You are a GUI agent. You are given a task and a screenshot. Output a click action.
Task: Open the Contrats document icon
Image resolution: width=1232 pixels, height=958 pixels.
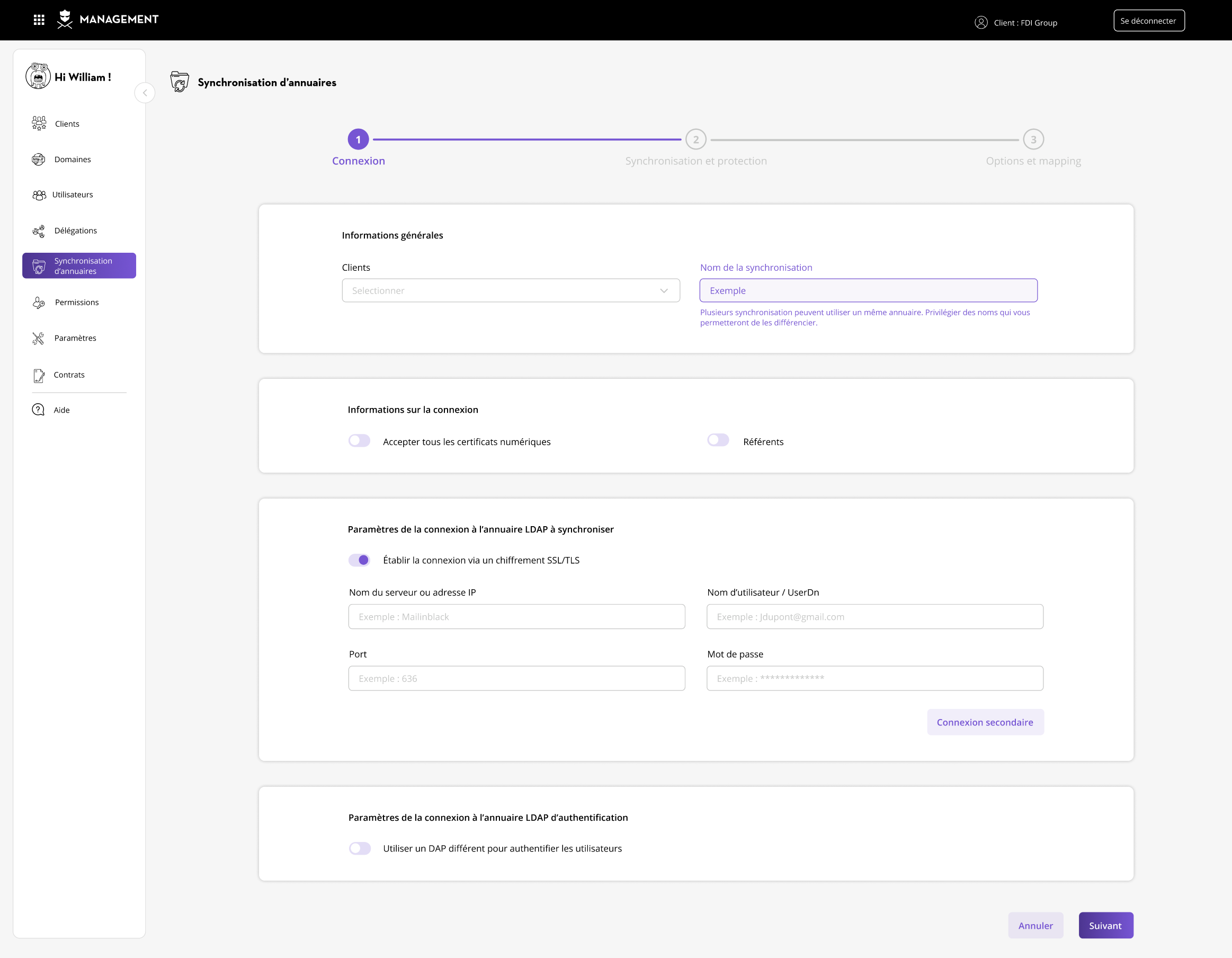[x=38, y=375]
